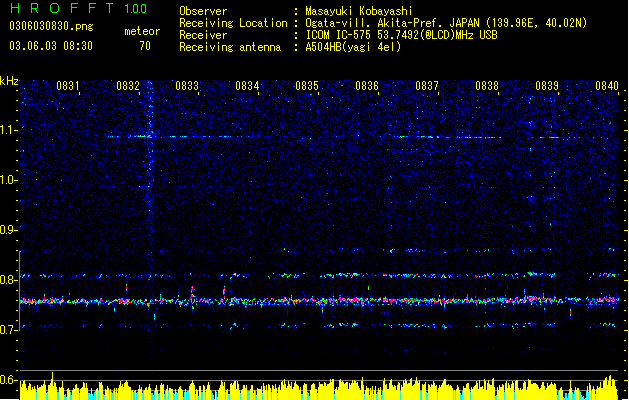Select the observer name Masayuki Kobayashi
The height and width of the screenshot is (400, 629).
pos(359,11)
